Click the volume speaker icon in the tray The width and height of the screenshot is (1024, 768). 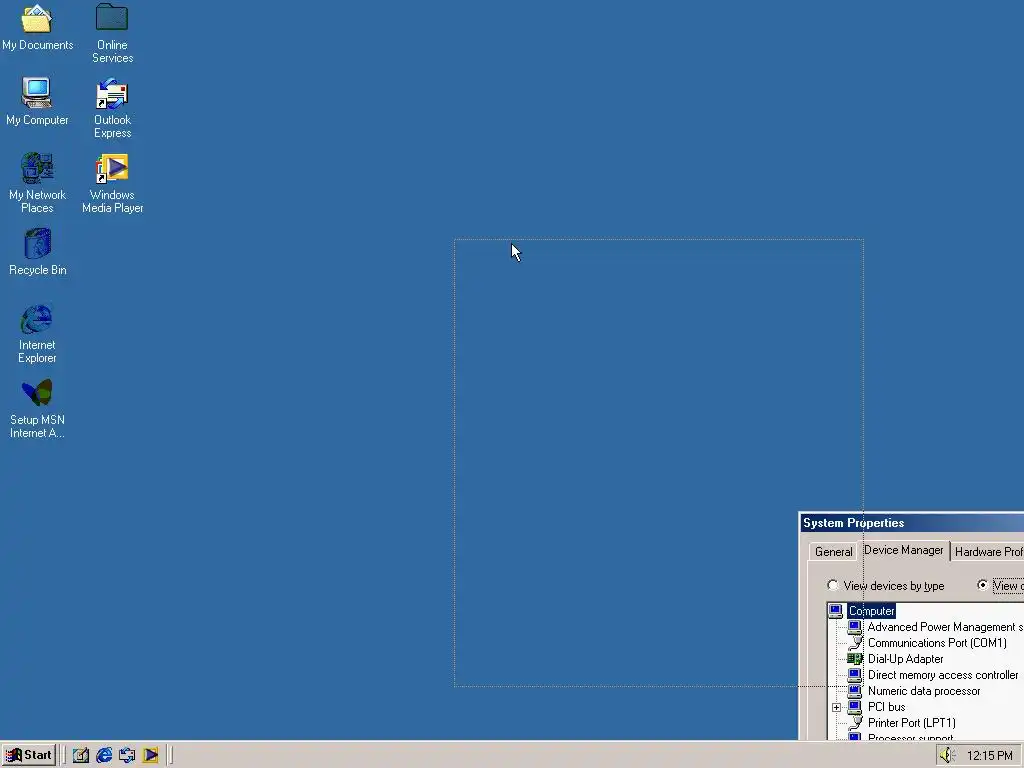947,756
